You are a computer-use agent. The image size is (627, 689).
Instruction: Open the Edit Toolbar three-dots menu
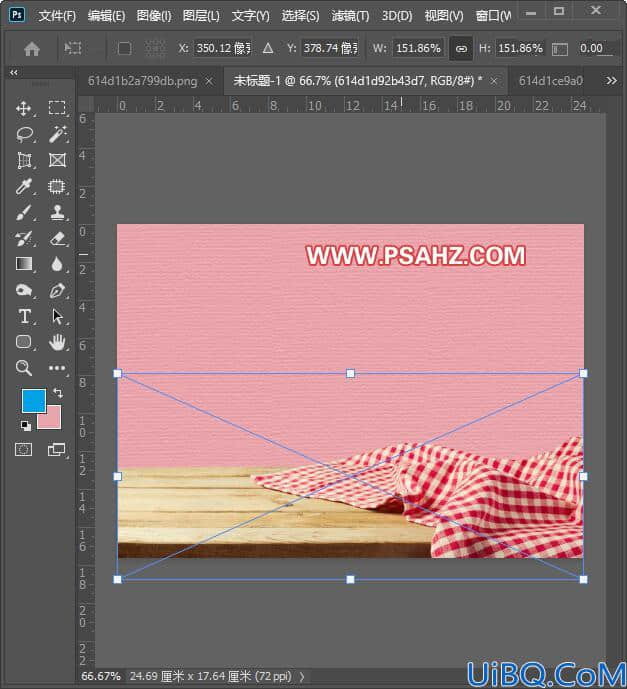point(57,368)
